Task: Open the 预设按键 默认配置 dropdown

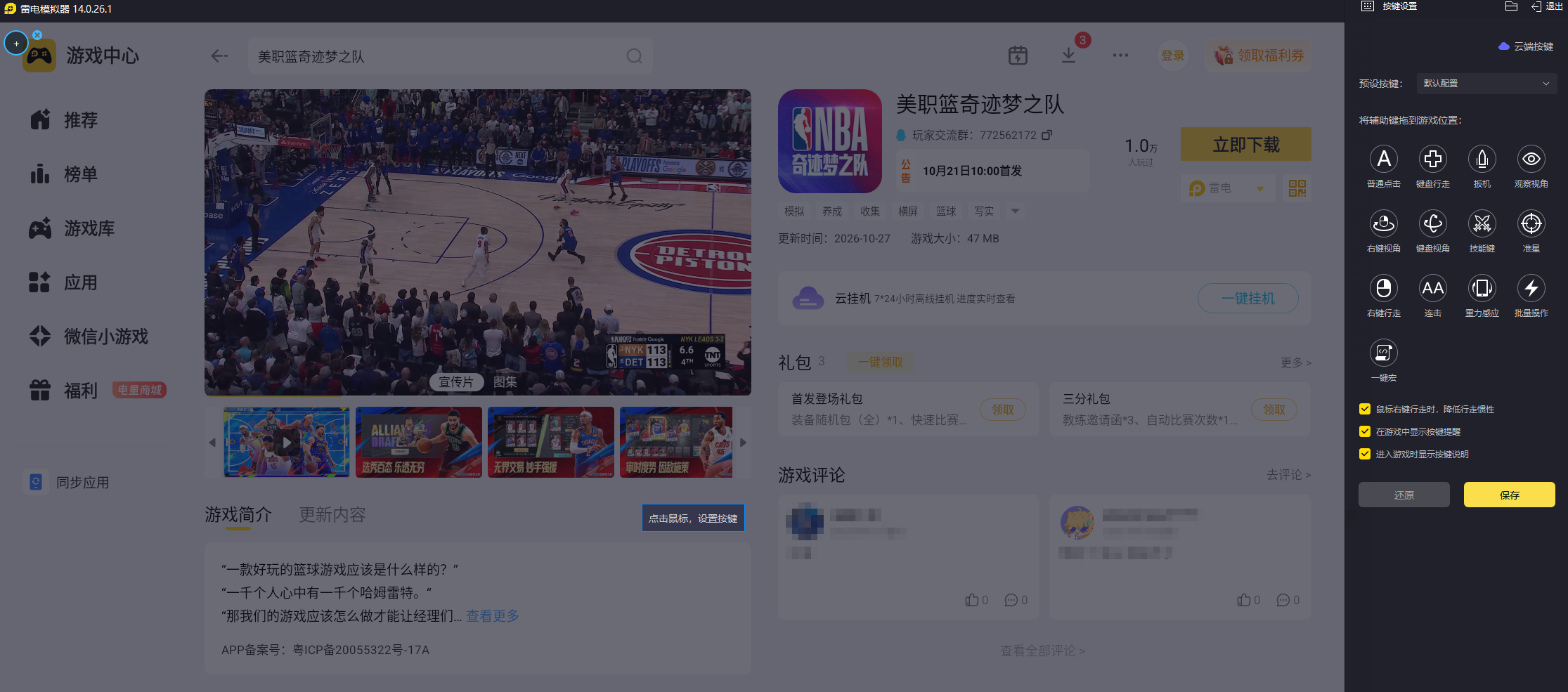Action: (1486, 84)
